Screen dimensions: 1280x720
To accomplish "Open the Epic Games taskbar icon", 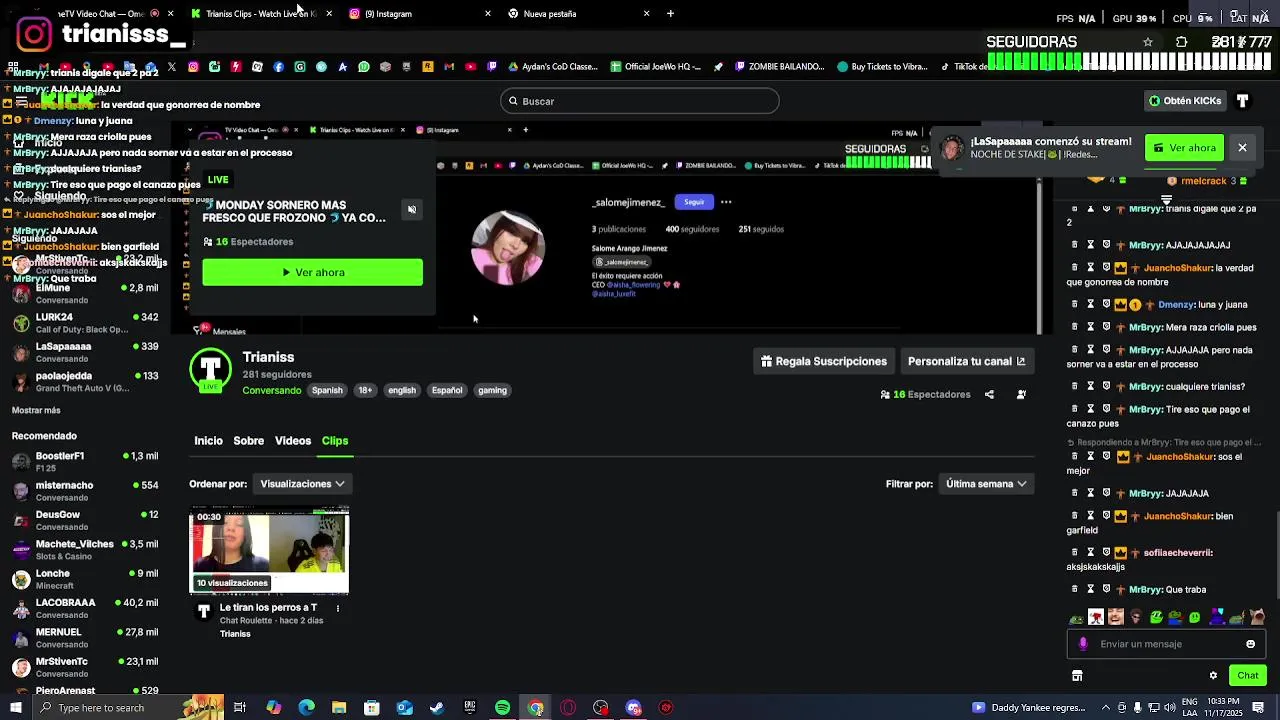I will [x=470, y=708].
